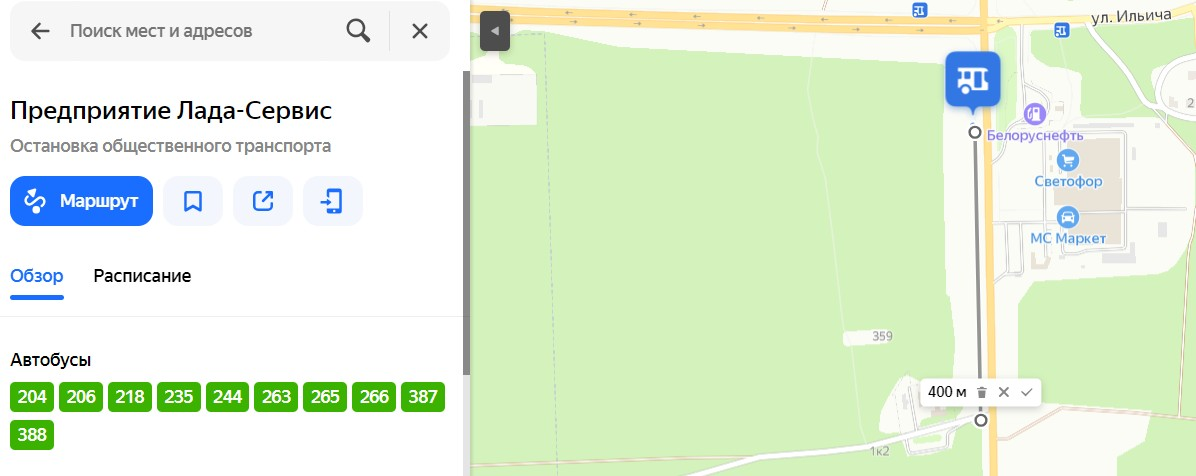Build a route with Маршрут button

82,201
